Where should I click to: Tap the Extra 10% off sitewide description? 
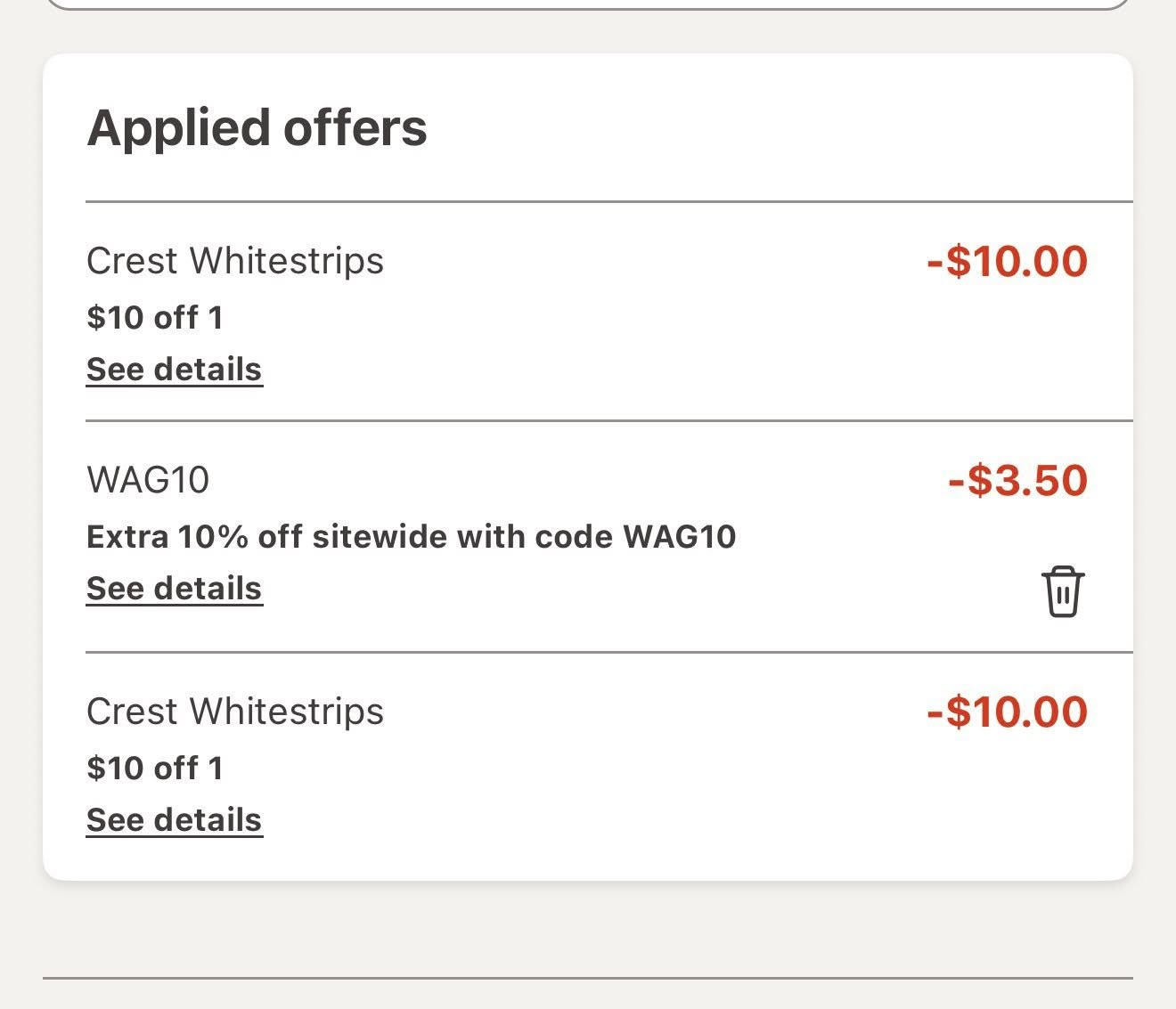pos(412,535)
